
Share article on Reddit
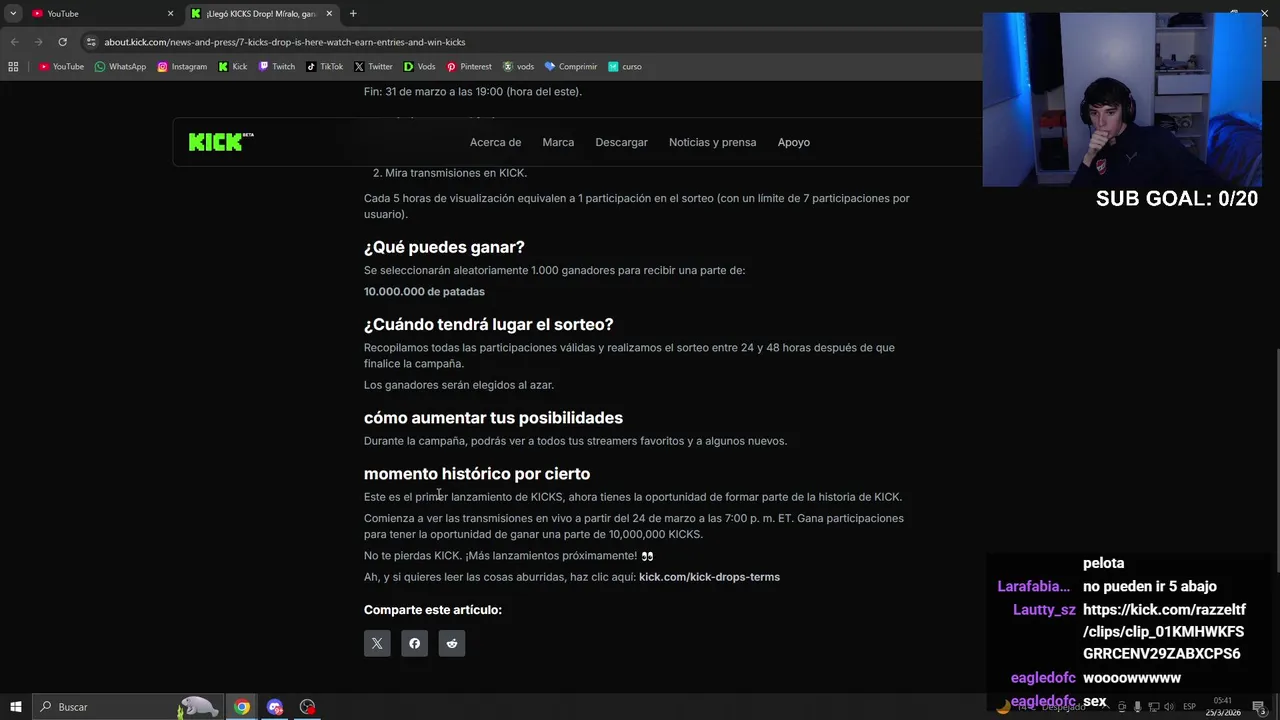point(452,643)
